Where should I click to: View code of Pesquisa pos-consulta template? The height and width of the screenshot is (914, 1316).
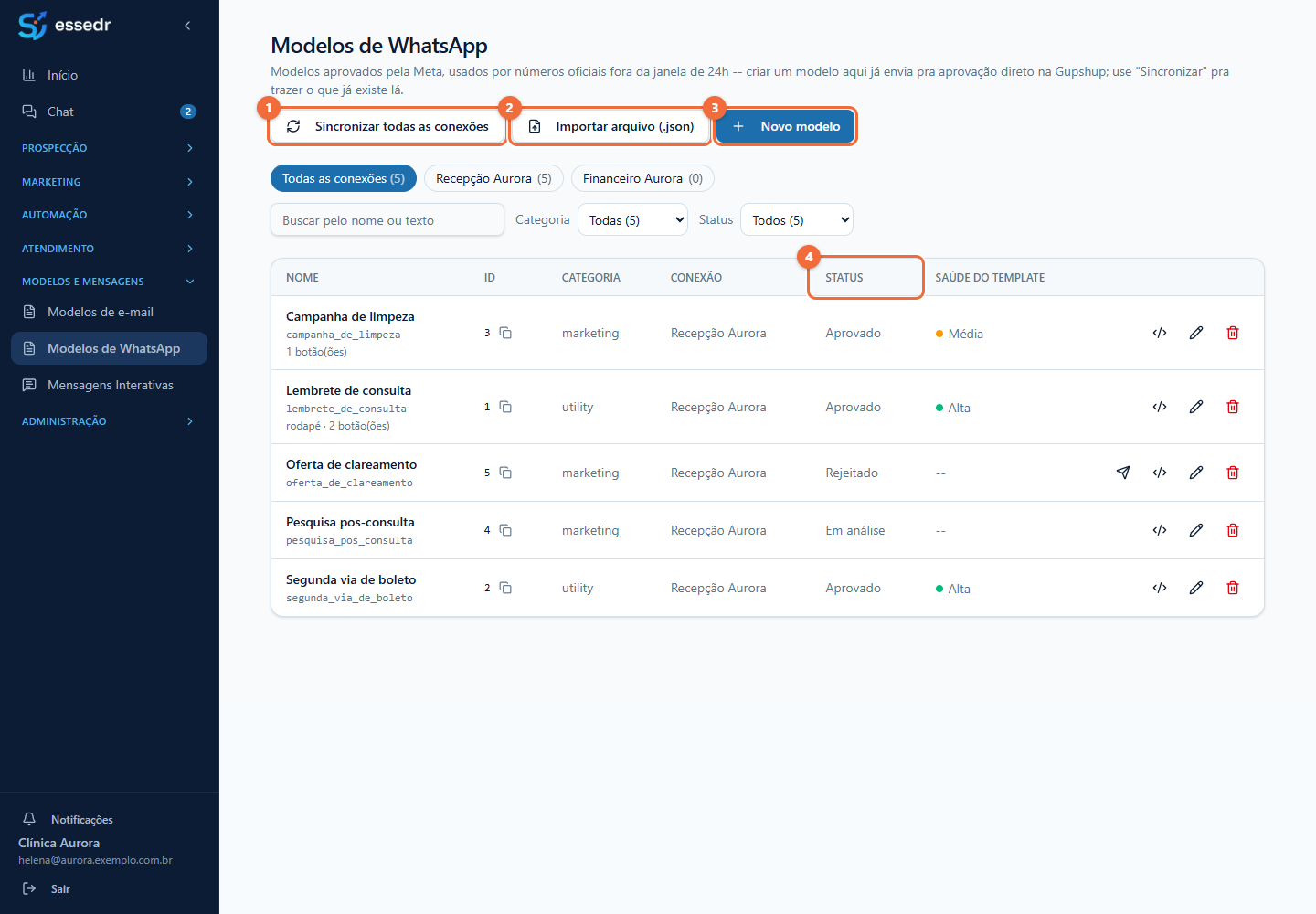point(1160,530)
